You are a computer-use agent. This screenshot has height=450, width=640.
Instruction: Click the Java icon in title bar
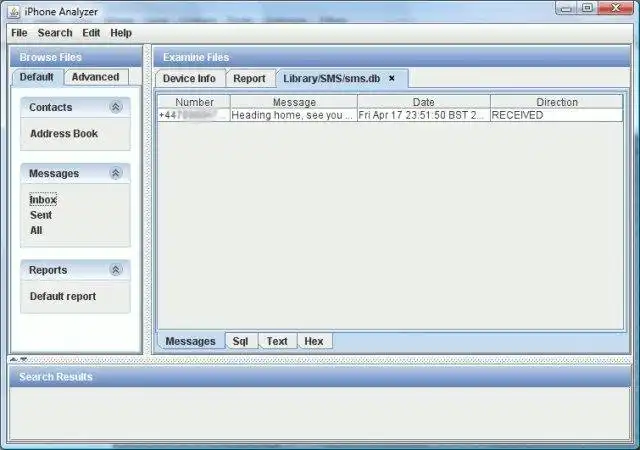13,12
